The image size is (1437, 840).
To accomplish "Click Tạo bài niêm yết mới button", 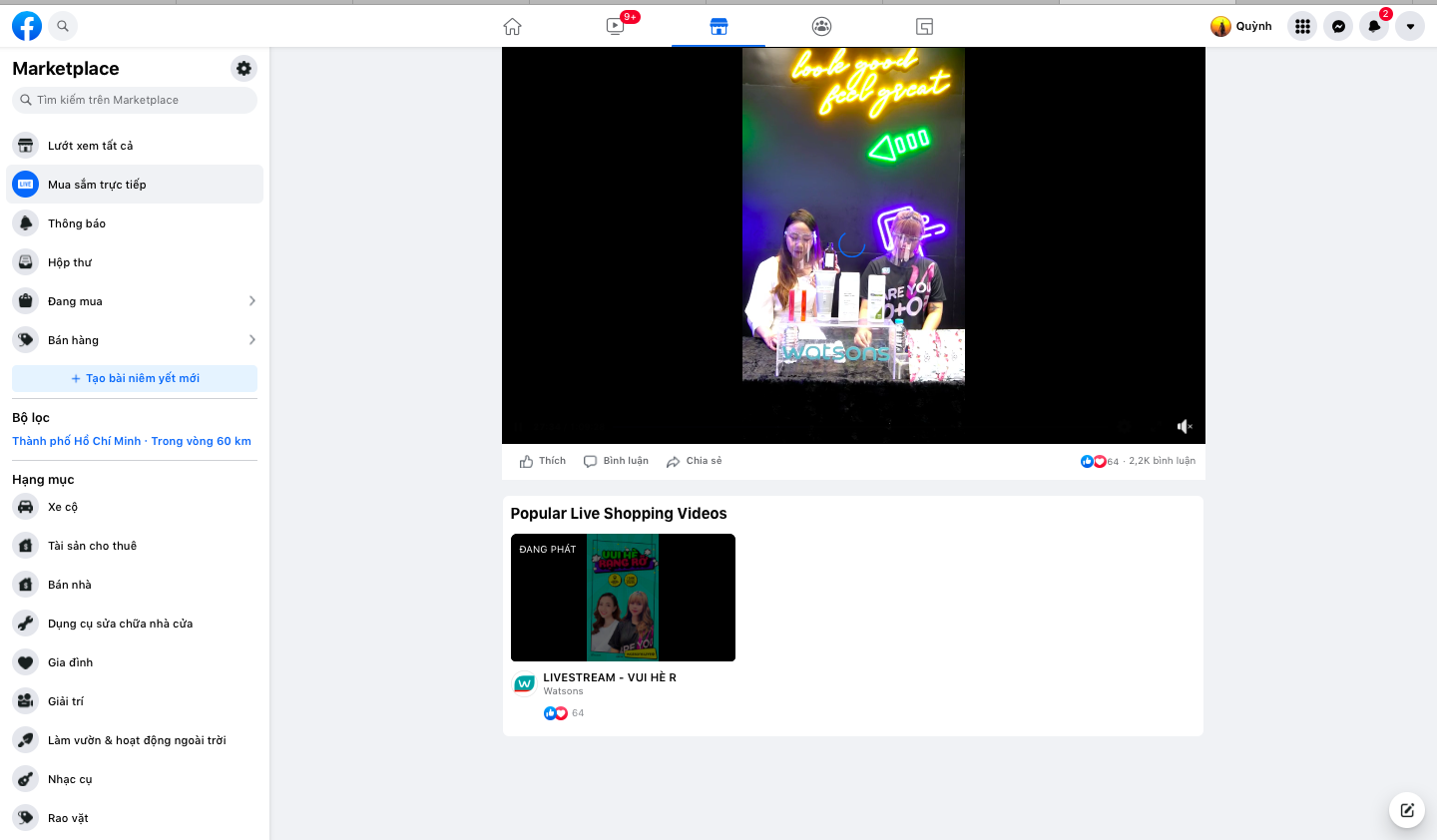I will (135, 378).
